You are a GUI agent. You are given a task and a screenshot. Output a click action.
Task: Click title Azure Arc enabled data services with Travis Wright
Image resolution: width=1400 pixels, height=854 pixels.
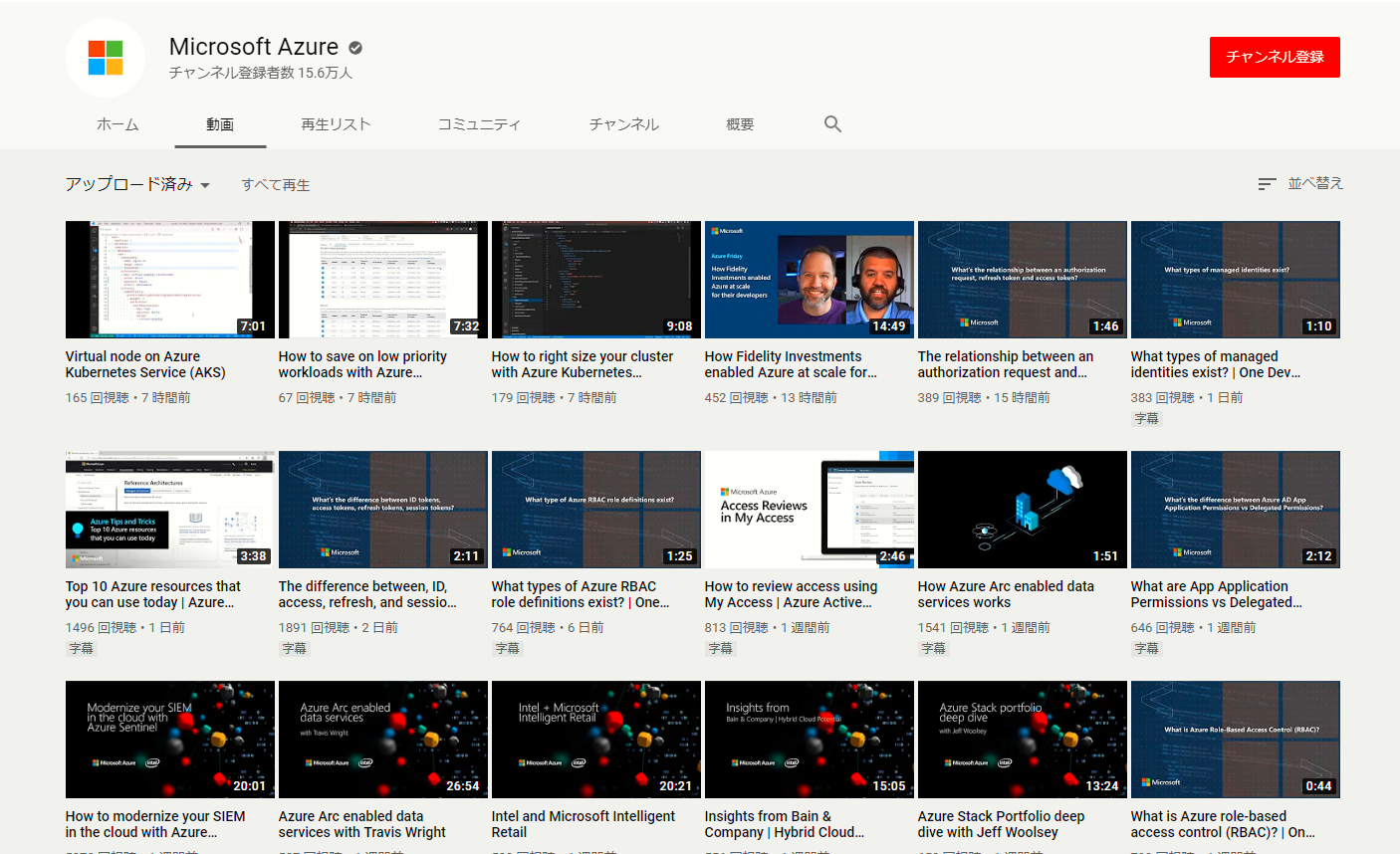362,824
